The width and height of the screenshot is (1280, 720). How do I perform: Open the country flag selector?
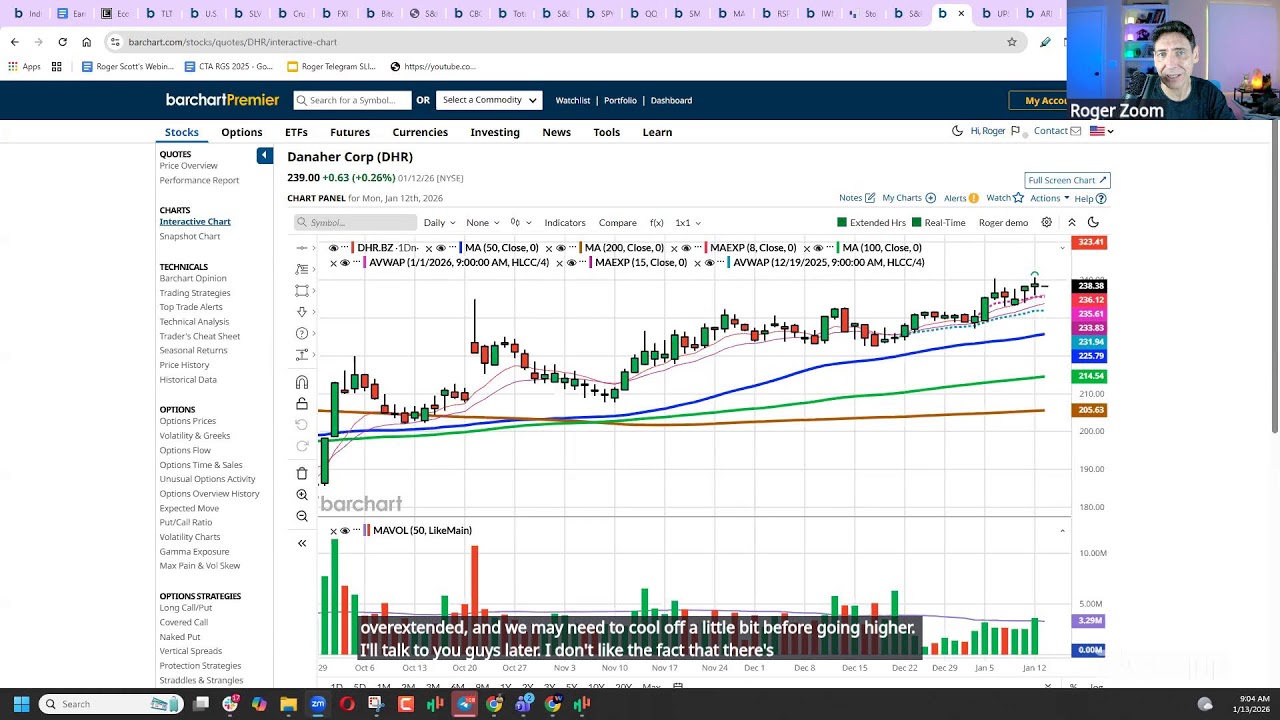1101,131
